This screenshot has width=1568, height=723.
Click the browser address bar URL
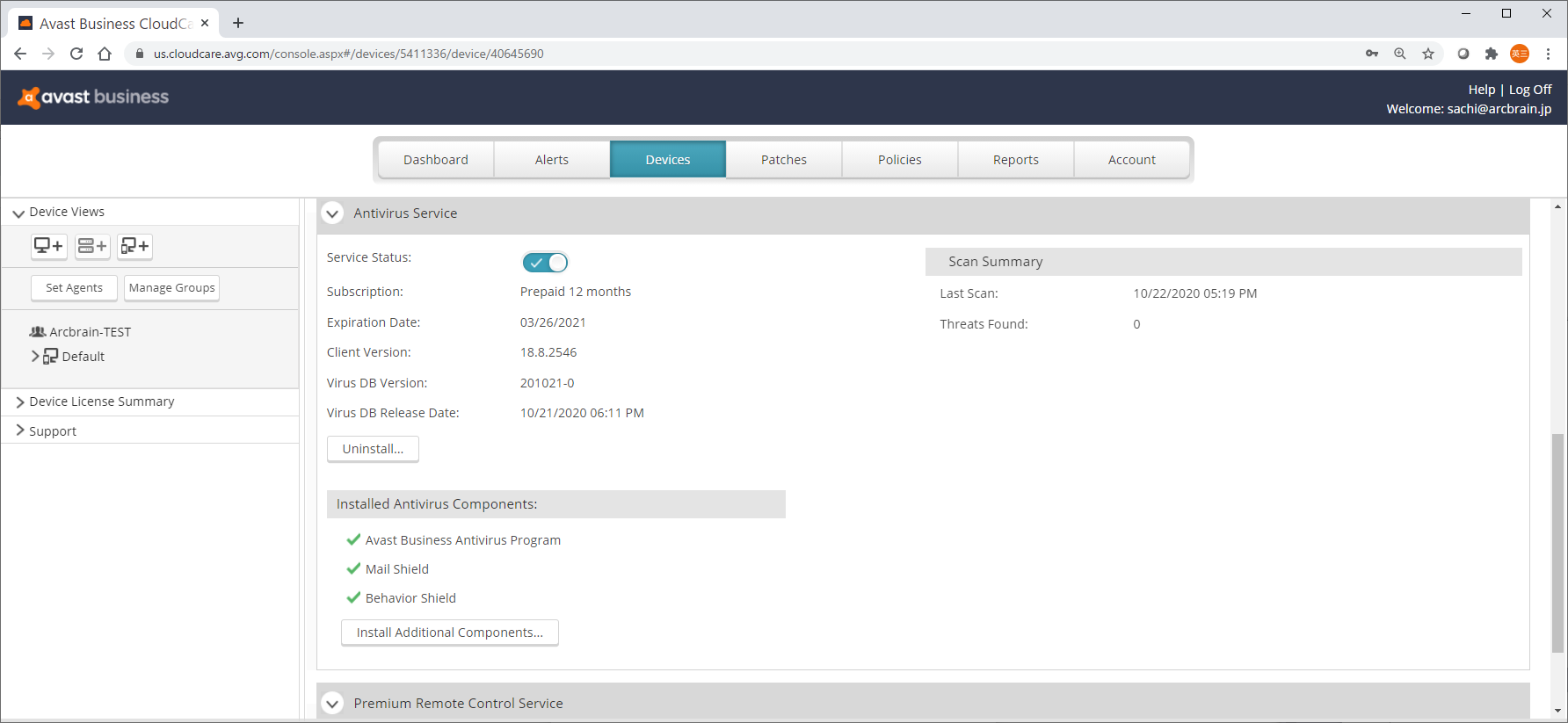click(x=349, y=54)
